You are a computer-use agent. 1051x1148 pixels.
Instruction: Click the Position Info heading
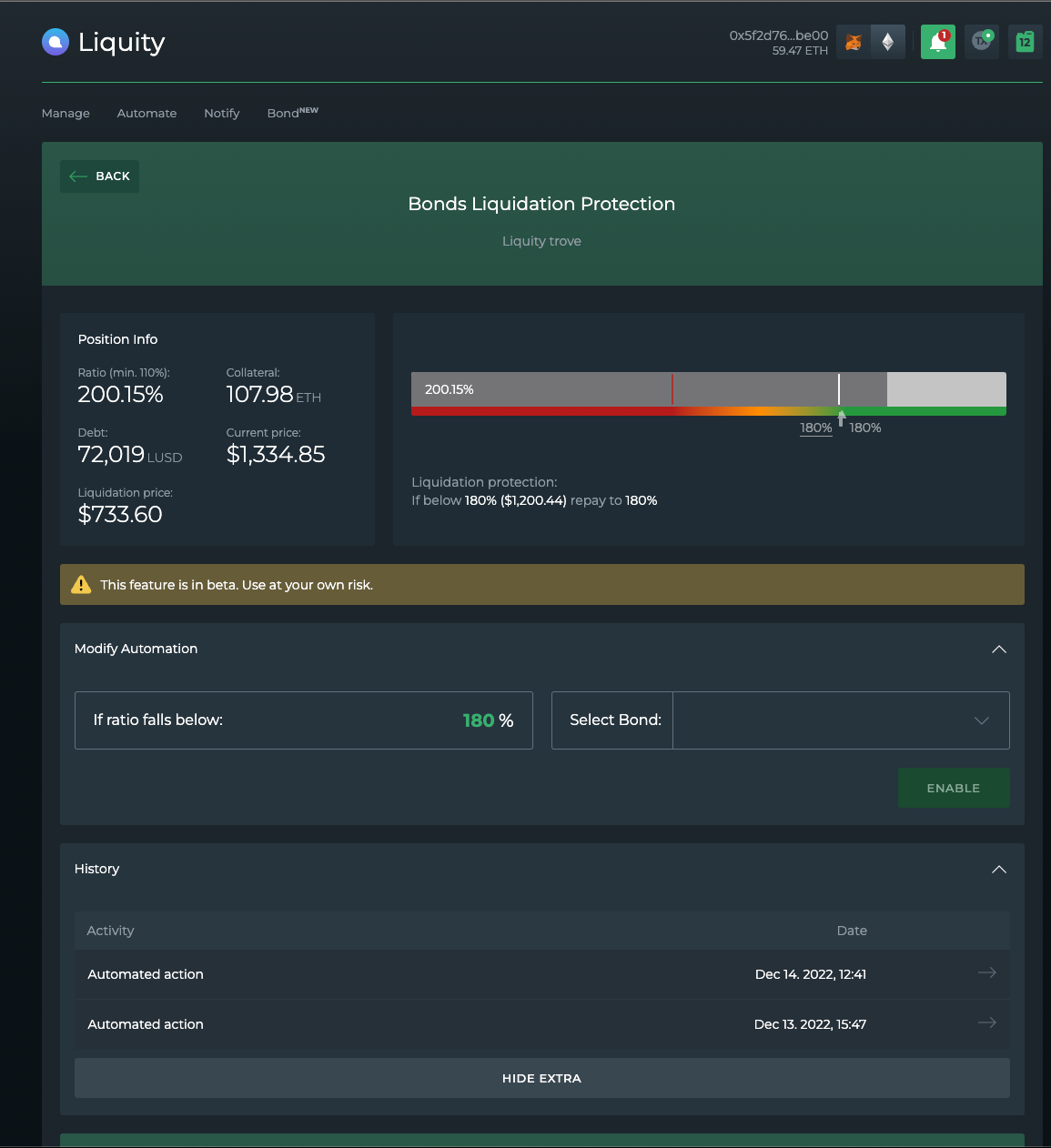pyautogui.click(x=117, y=339)
